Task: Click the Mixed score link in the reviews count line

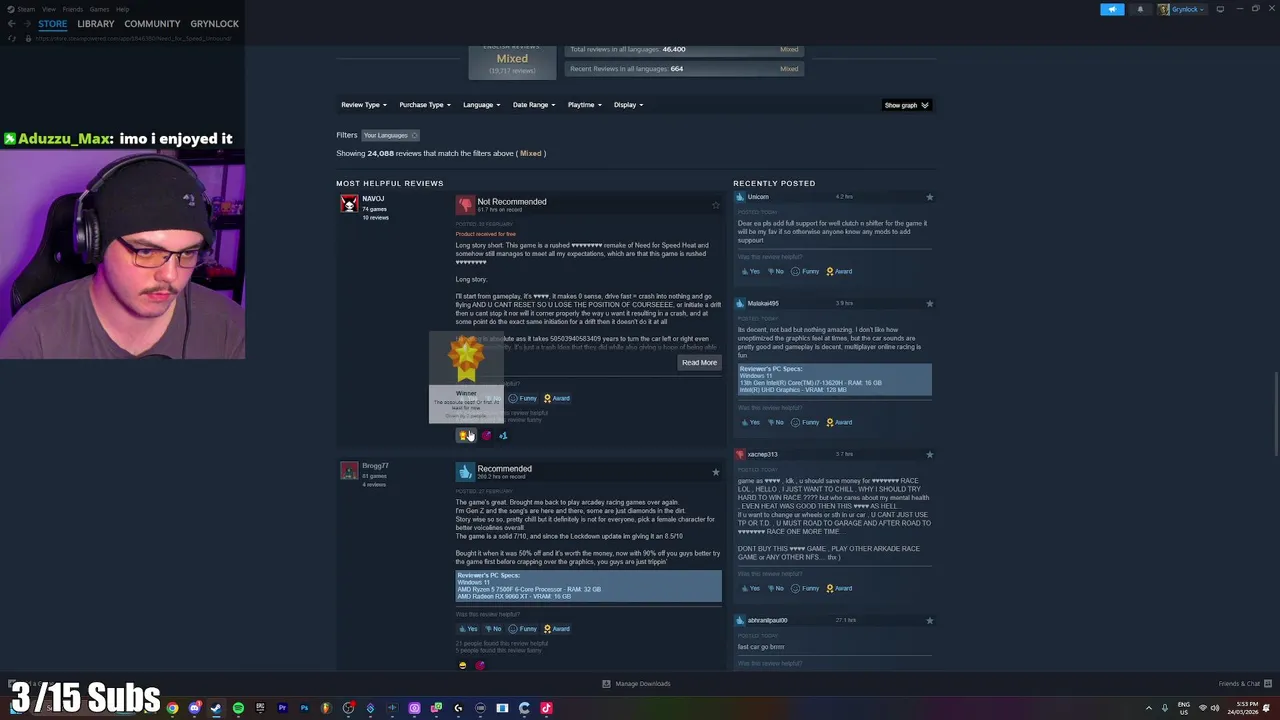Action: (530, 153)
